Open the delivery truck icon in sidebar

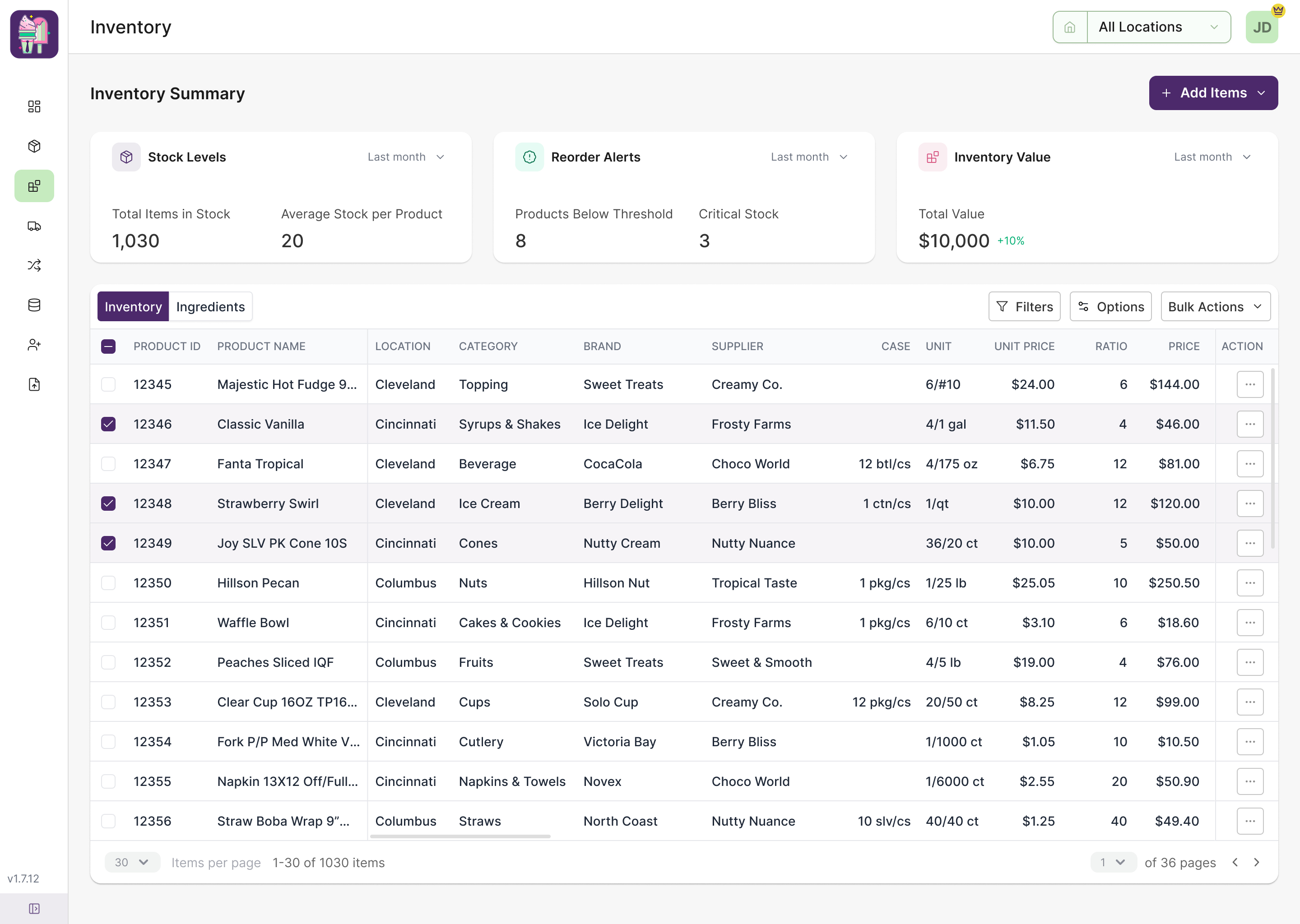34,226
